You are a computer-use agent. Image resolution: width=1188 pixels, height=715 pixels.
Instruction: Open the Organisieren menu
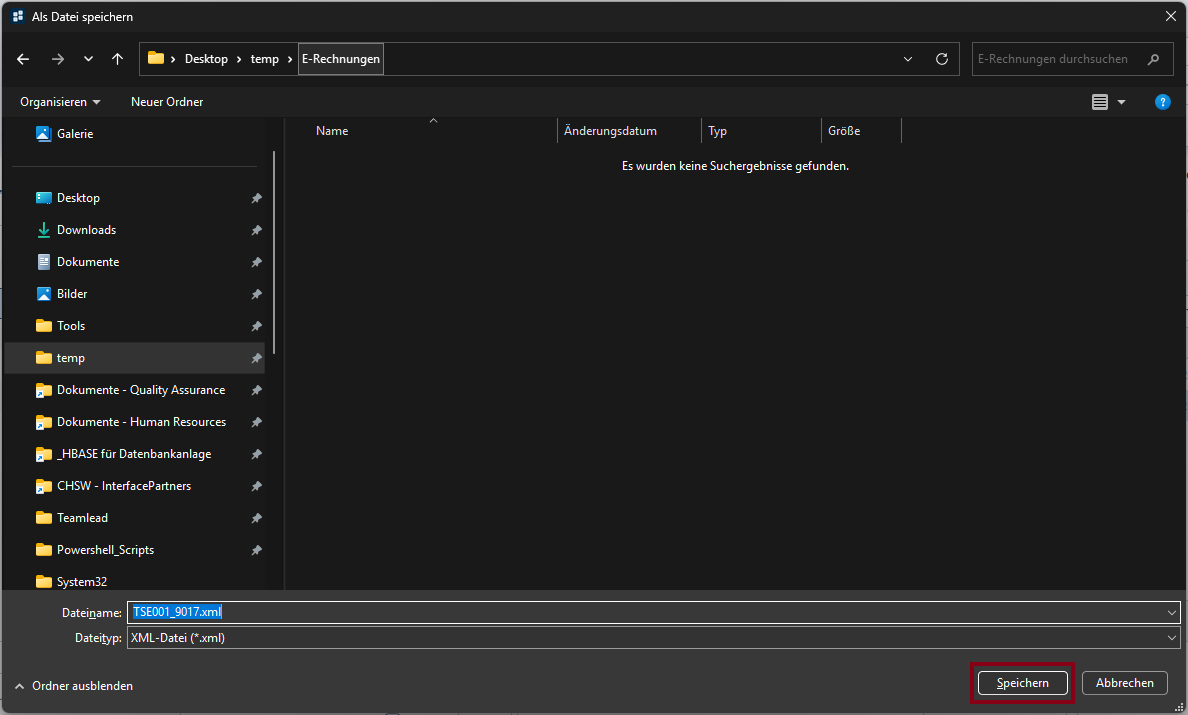click(60, 101)
